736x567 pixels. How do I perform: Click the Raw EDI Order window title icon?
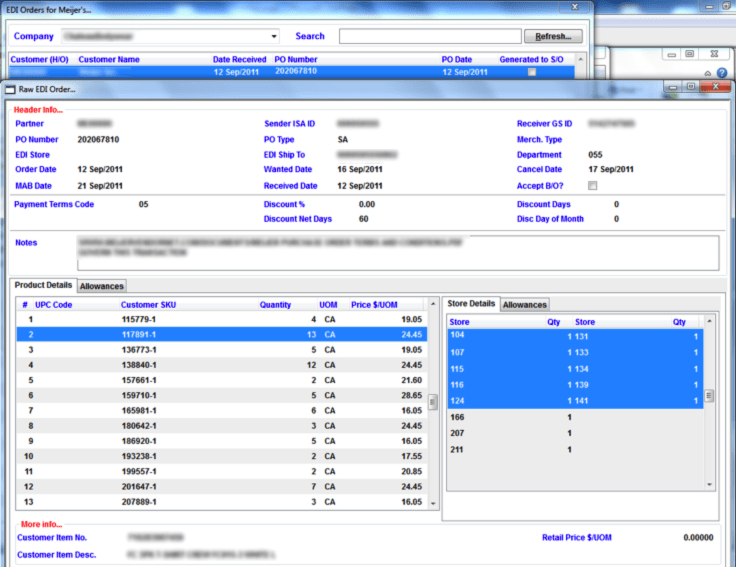[x=12, y=89]
